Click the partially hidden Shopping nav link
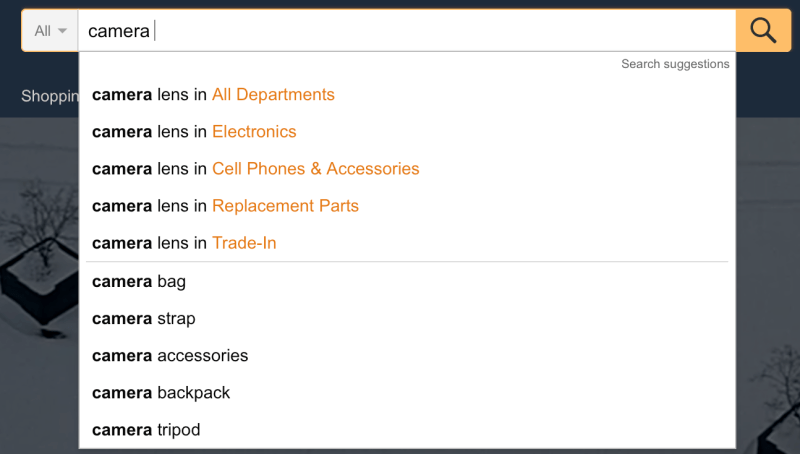The image size is (800, 454). (49, 96)
